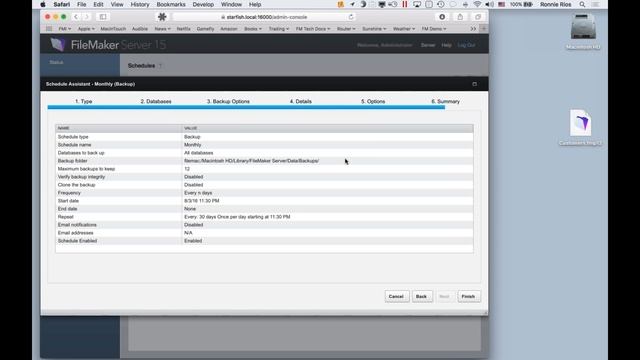This screenshot has width=640, height=360.
Task: Expand the FMI bookmarks folder
Action: click(x=64, y=29)
